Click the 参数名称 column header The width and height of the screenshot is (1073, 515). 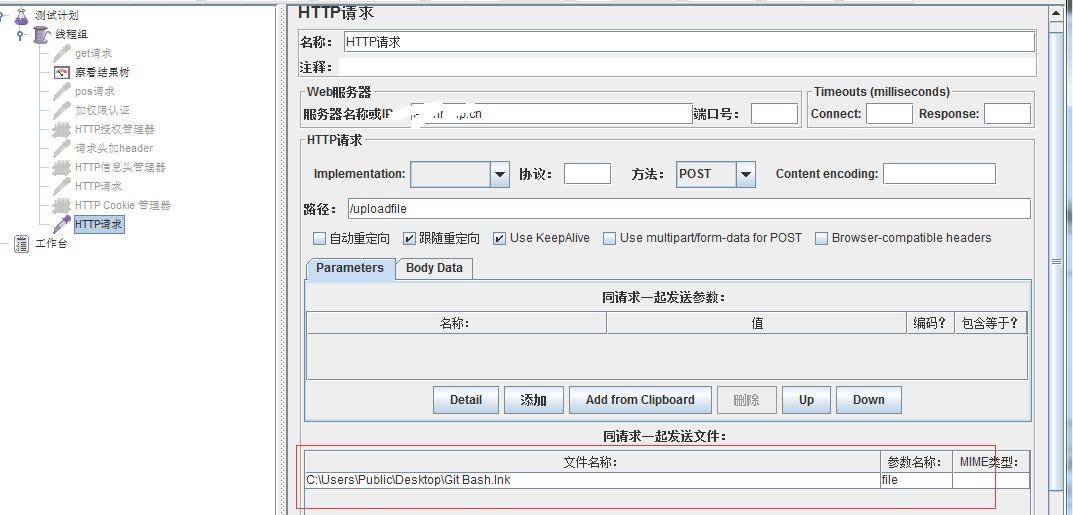click(916, 462)
